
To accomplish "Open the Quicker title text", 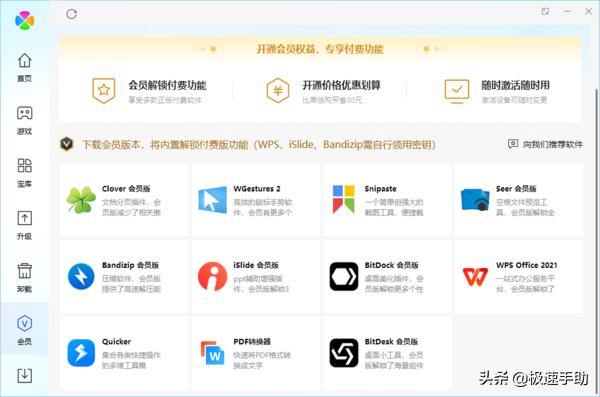I will pos(116,341).
